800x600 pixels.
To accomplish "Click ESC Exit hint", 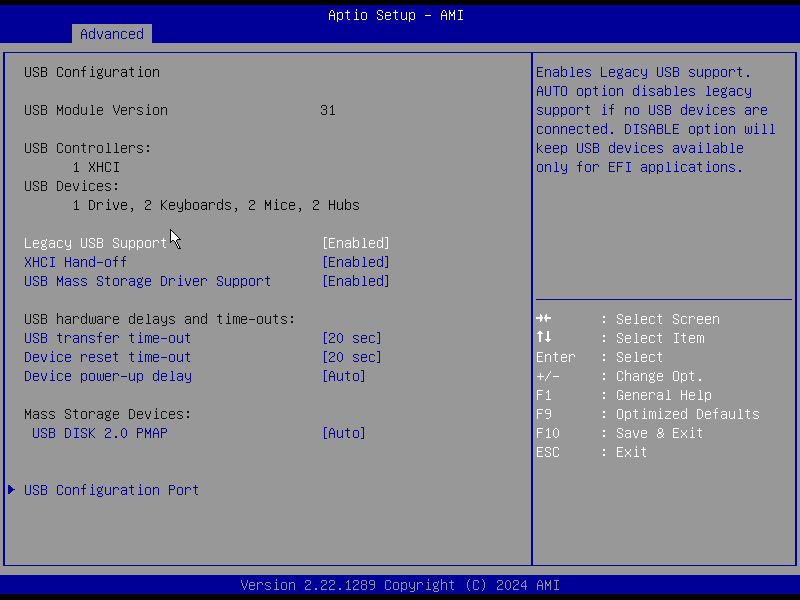I will tap(592, 452).
